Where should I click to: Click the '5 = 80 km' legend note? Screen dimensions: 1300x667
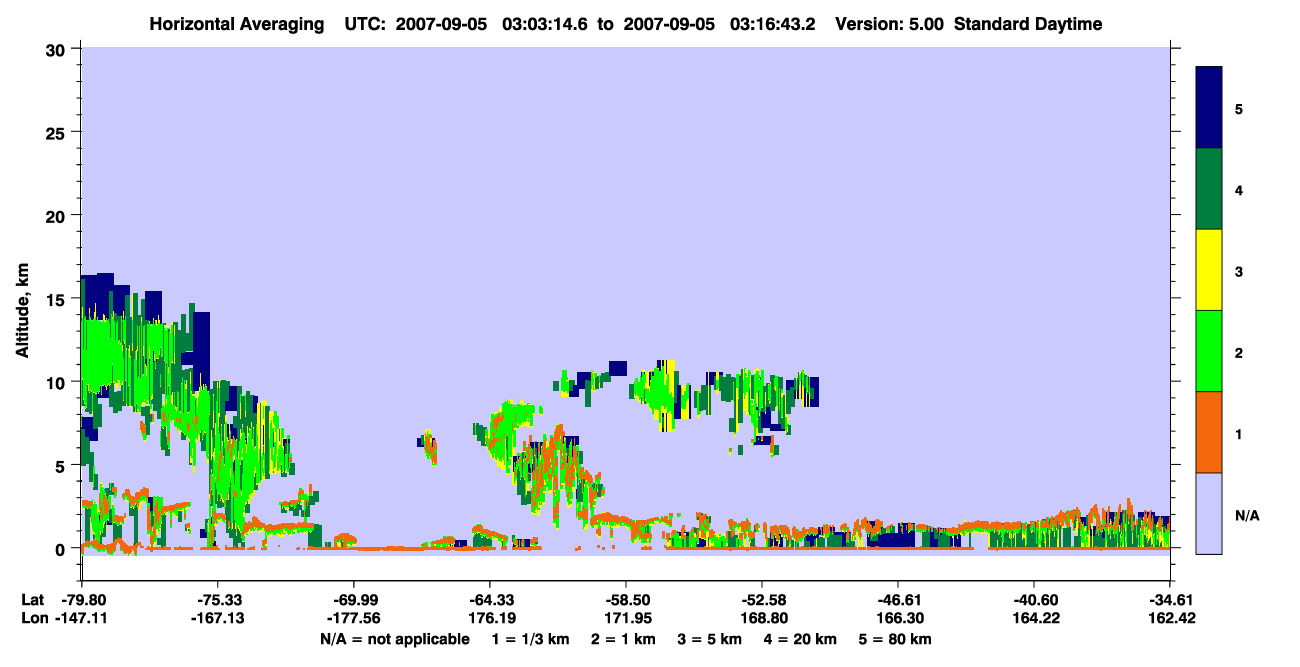click(895, 639)
